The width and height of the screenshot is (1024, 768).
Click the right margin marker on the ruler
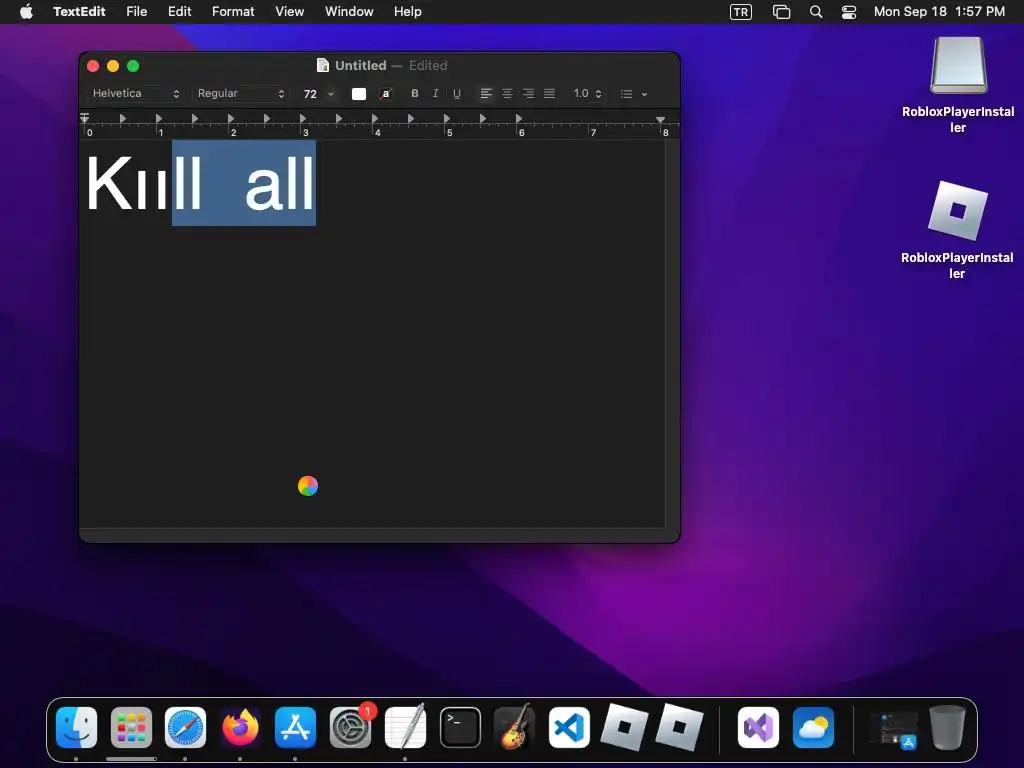tap(660, 120)
